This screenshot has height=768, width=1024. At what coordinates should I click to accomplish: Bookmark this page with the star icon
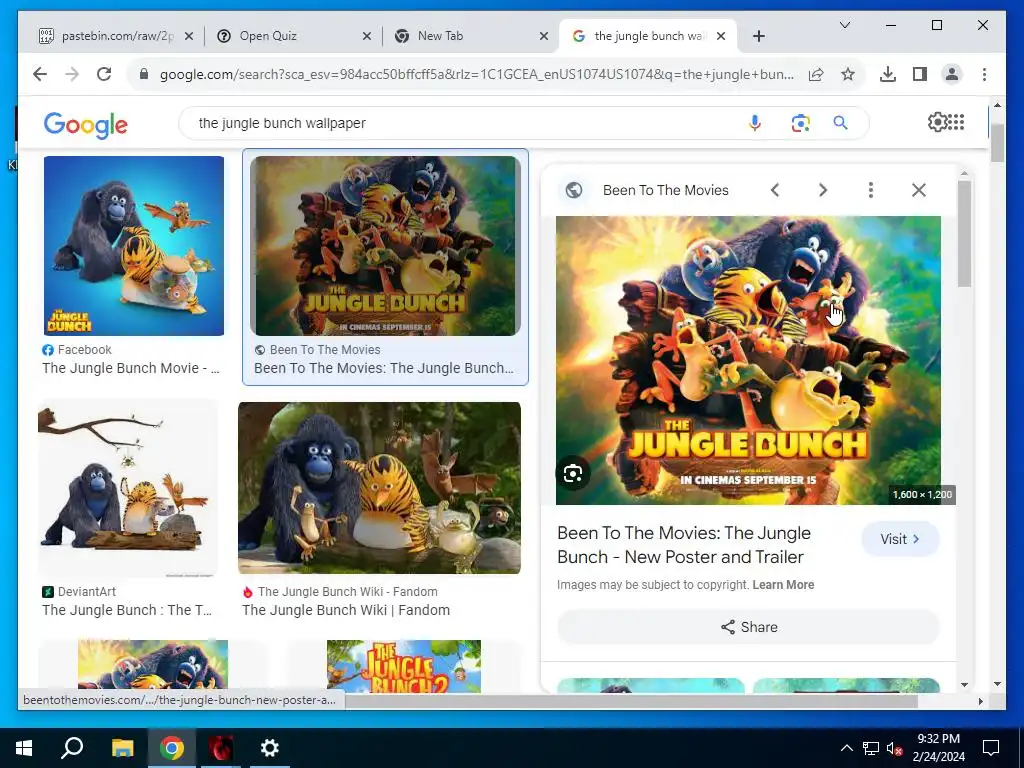848,74
